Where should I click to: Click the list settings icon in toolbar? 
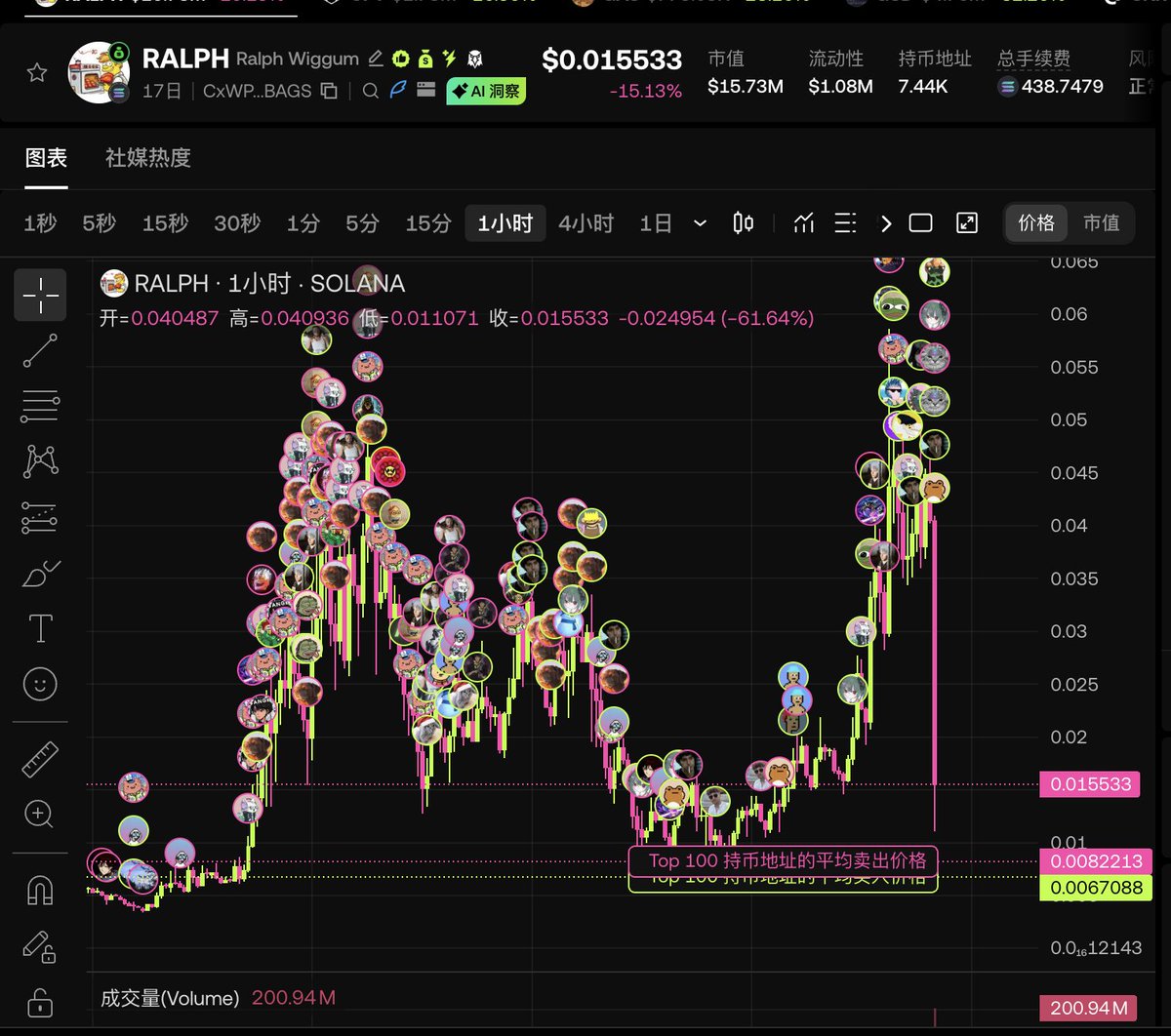845,223
